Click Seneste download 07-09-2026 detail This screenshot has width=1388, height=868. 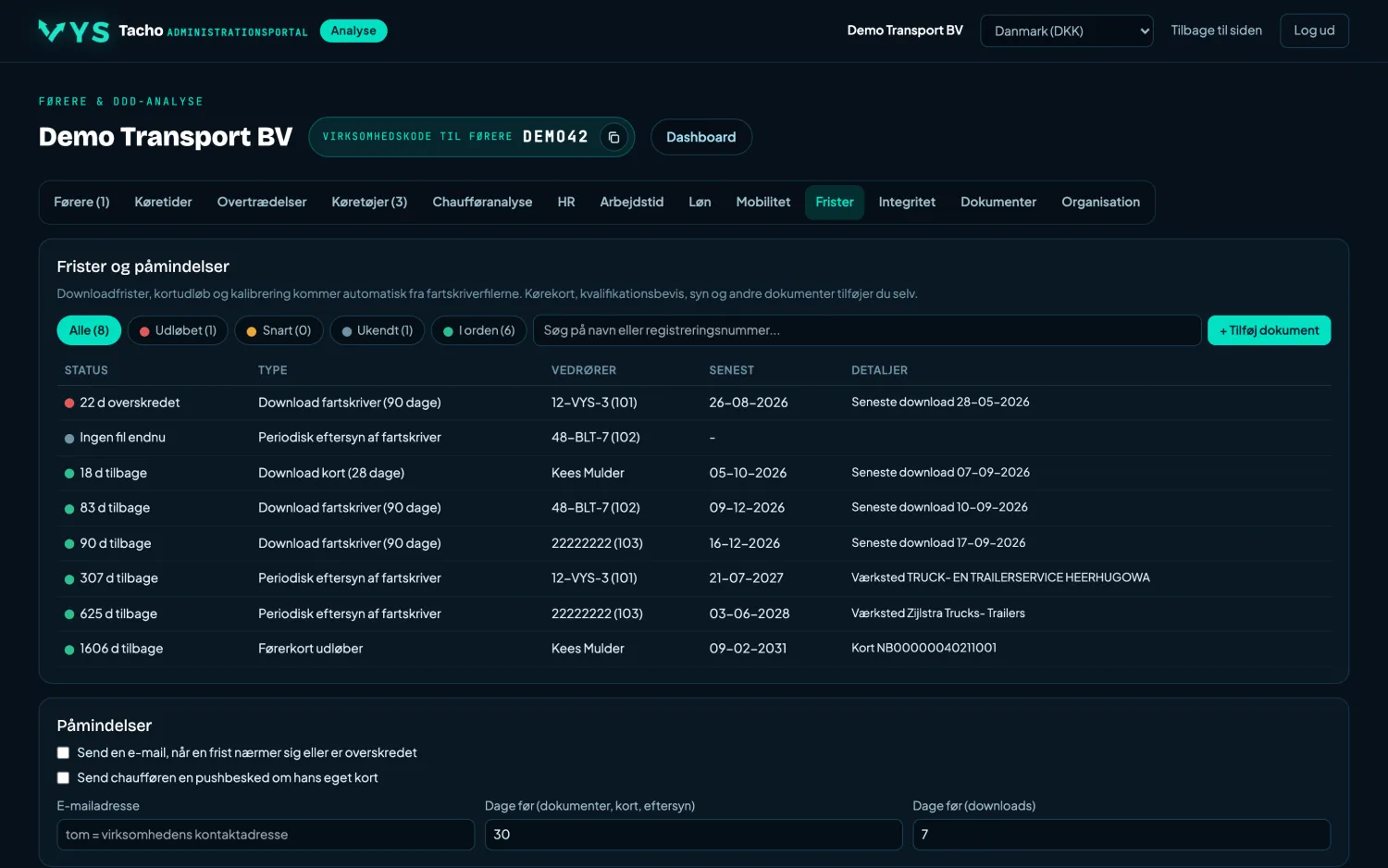point(940,473)
